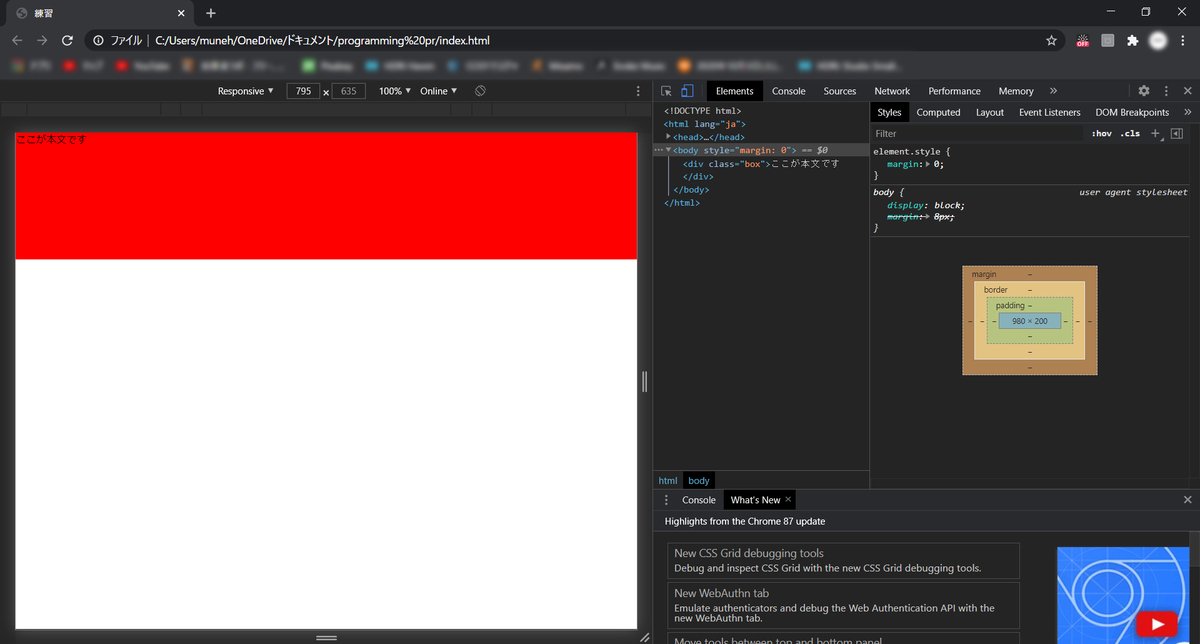Reload the page
Screen dimensions: 1200x644
pyautogui.click(x=67, y=41)
